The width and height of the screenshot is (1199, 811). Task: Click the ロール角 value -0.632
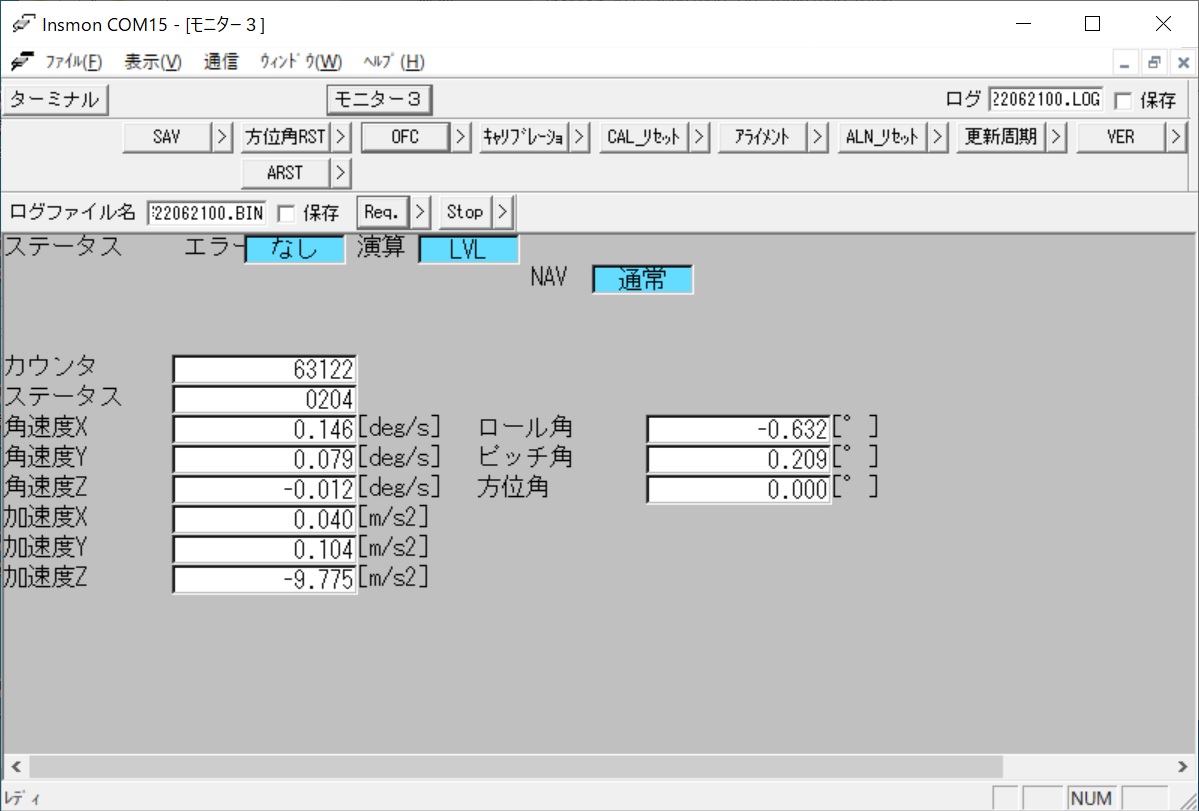point(739,430)
